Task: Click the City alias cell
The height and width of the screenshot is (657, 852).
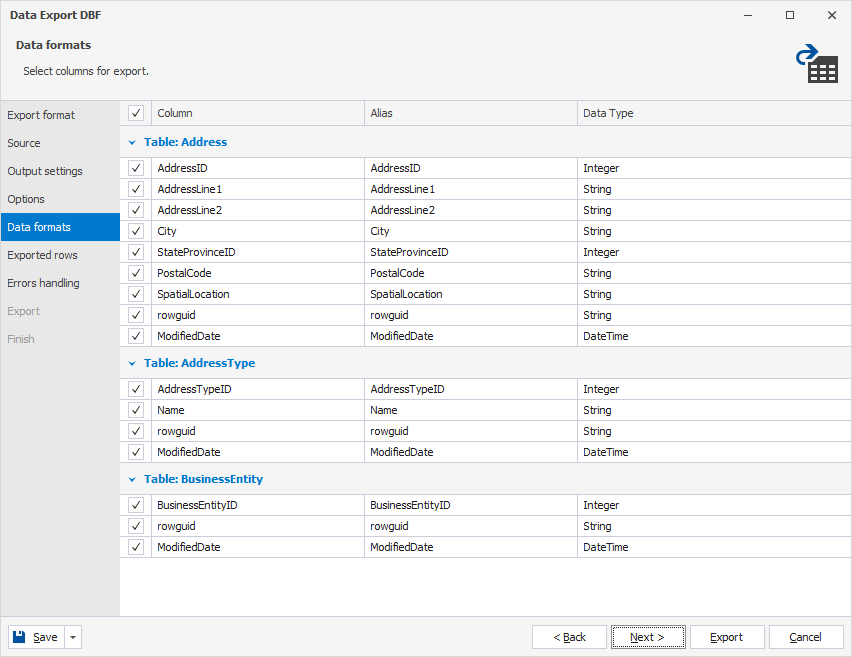Action: click(x=471, y=231)
